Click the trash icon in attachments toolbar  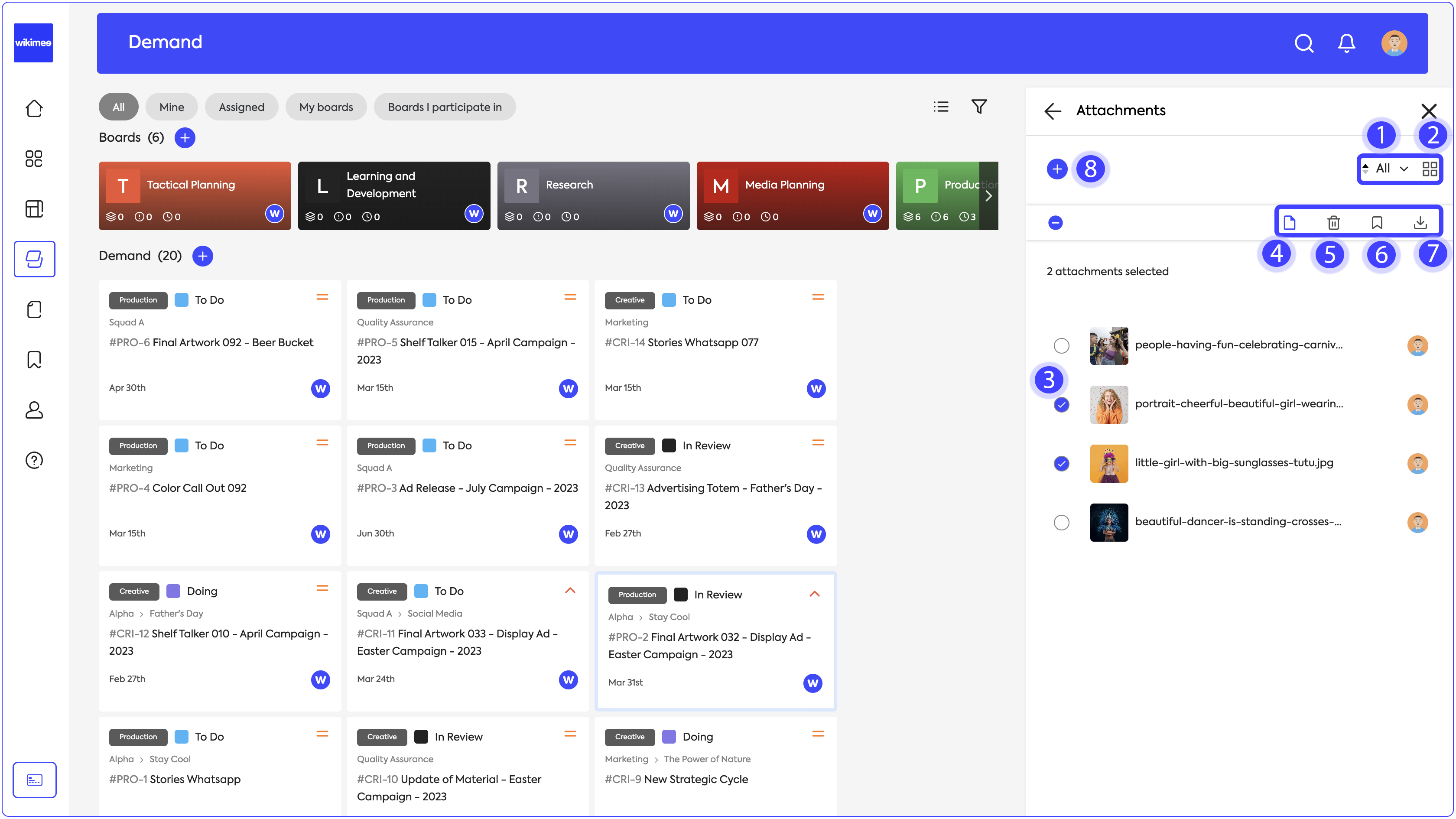tap(1333, 223)
